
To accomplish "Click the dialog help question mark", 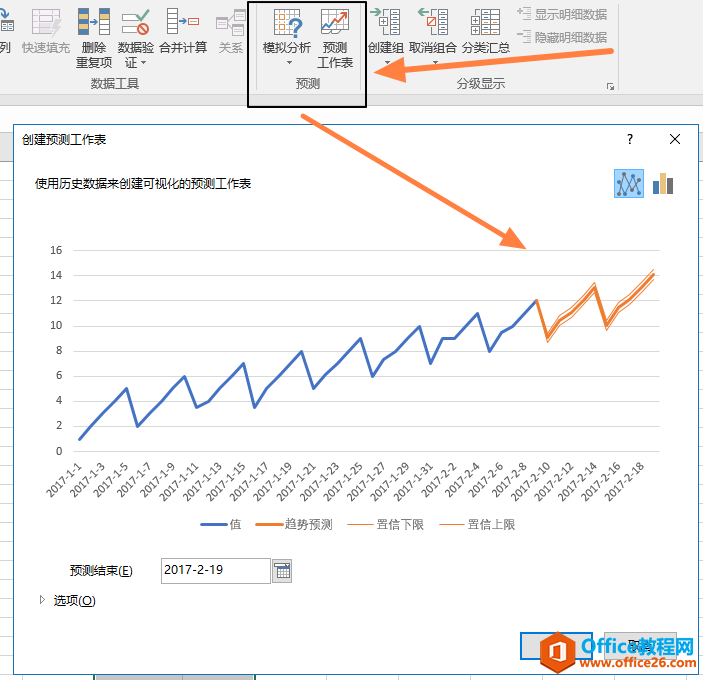I will tap(630, 139).
